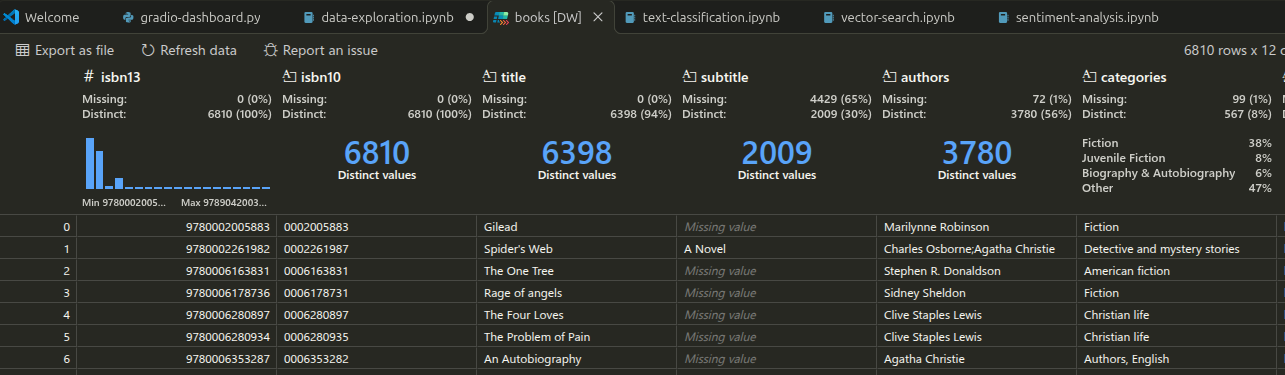Click author cell 'Sidney Sheldon'

[x=976, y=293]
